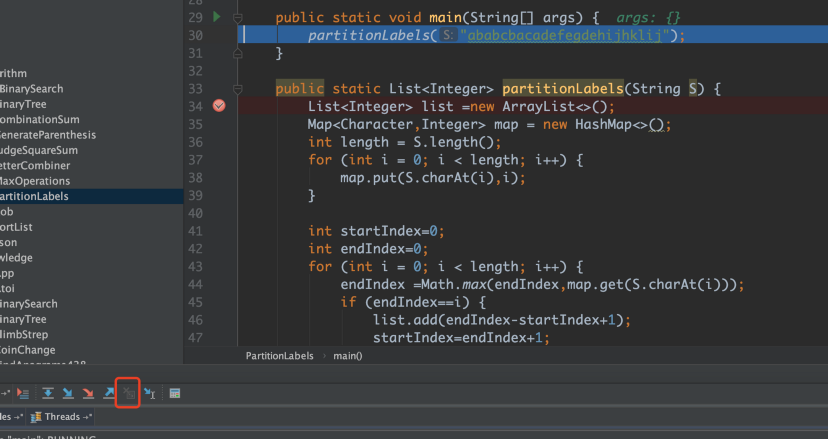Click the main() breadcrumb item
This screenshot has width=828, height=439.
[347, 355]
